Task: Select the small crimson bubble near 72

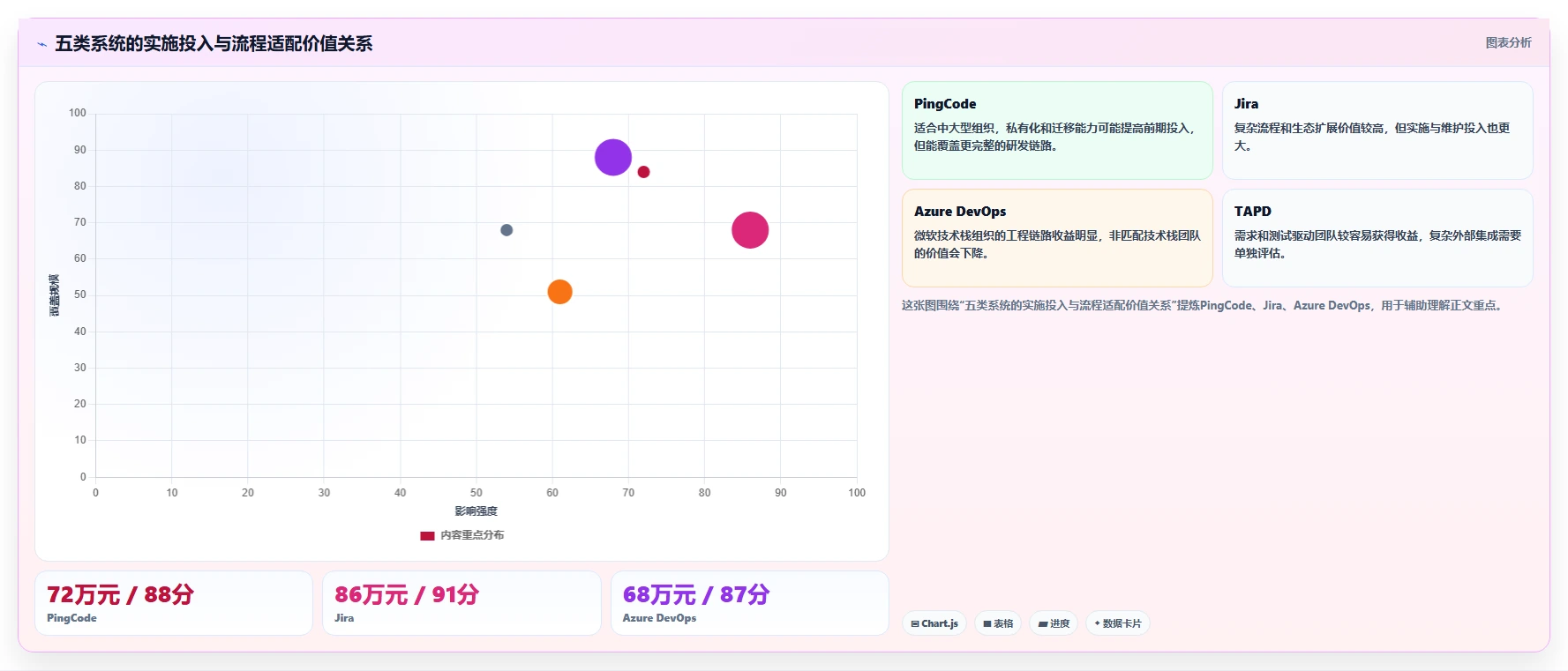Action: point(643,172)
